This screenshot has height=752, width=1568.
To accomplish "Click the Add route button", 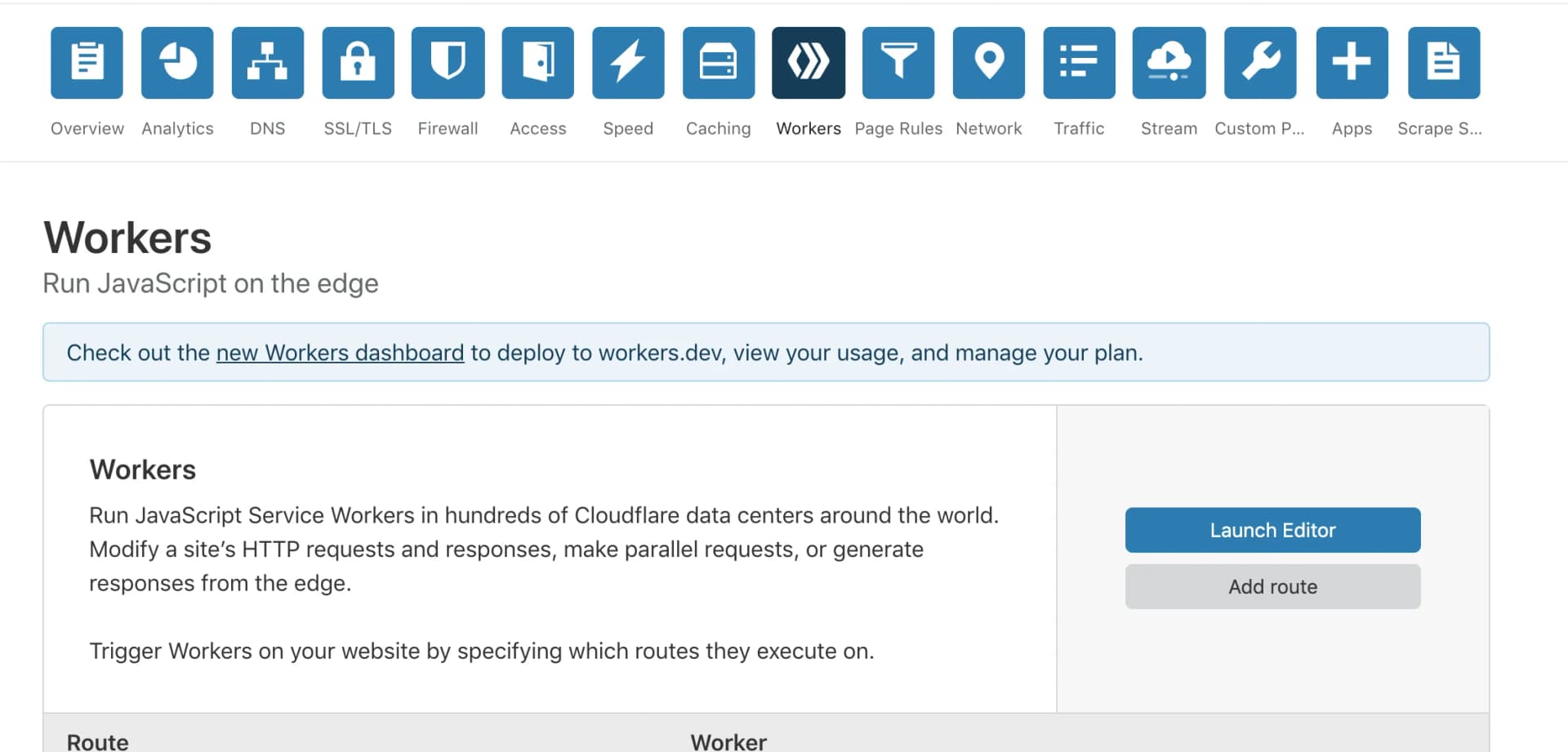I will (1272, 586).
